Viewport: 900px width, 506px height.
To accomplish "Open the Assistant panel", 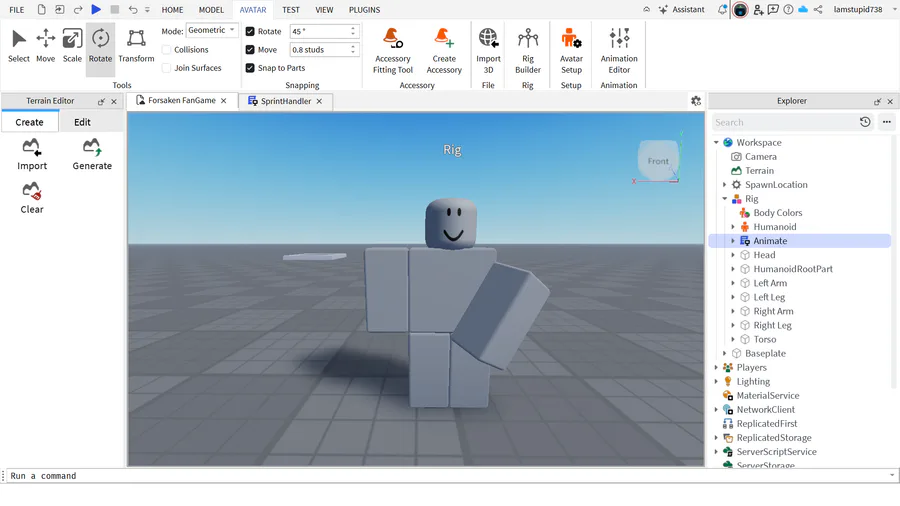I will tap(681, 9).
